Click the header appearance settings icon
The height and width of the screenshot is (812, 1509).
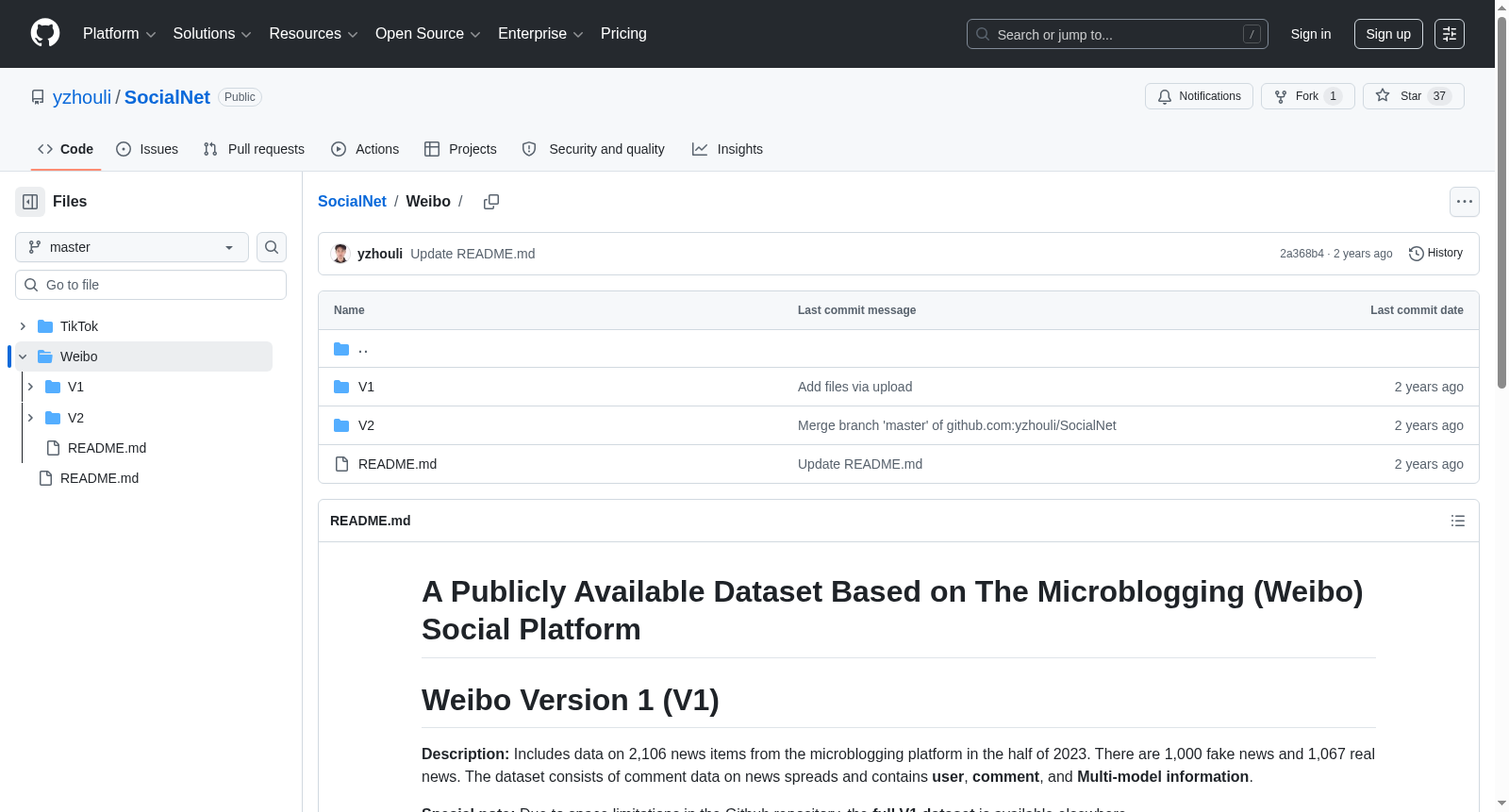(x=1450, y=34)
